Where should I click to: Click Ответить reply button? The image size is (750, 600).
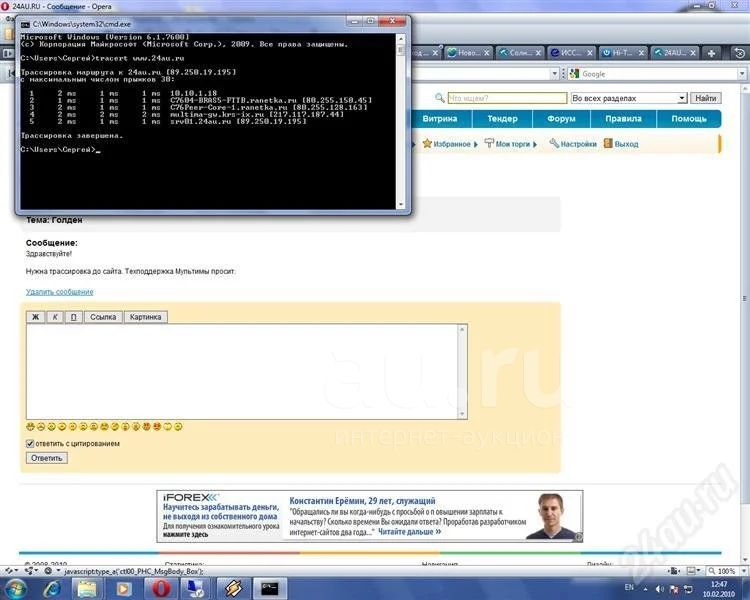46,458
